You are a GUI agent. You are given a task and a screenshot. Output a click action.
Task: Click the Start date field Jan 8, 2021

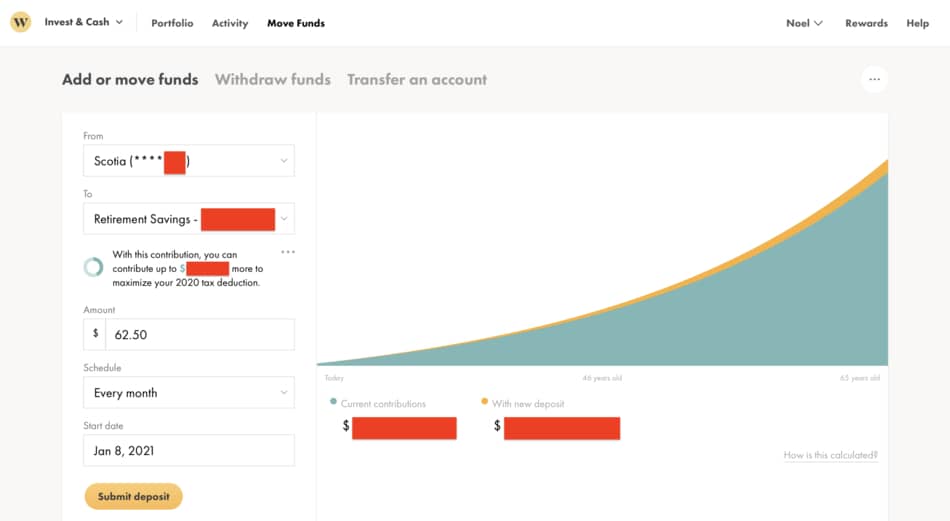(189, 450)
